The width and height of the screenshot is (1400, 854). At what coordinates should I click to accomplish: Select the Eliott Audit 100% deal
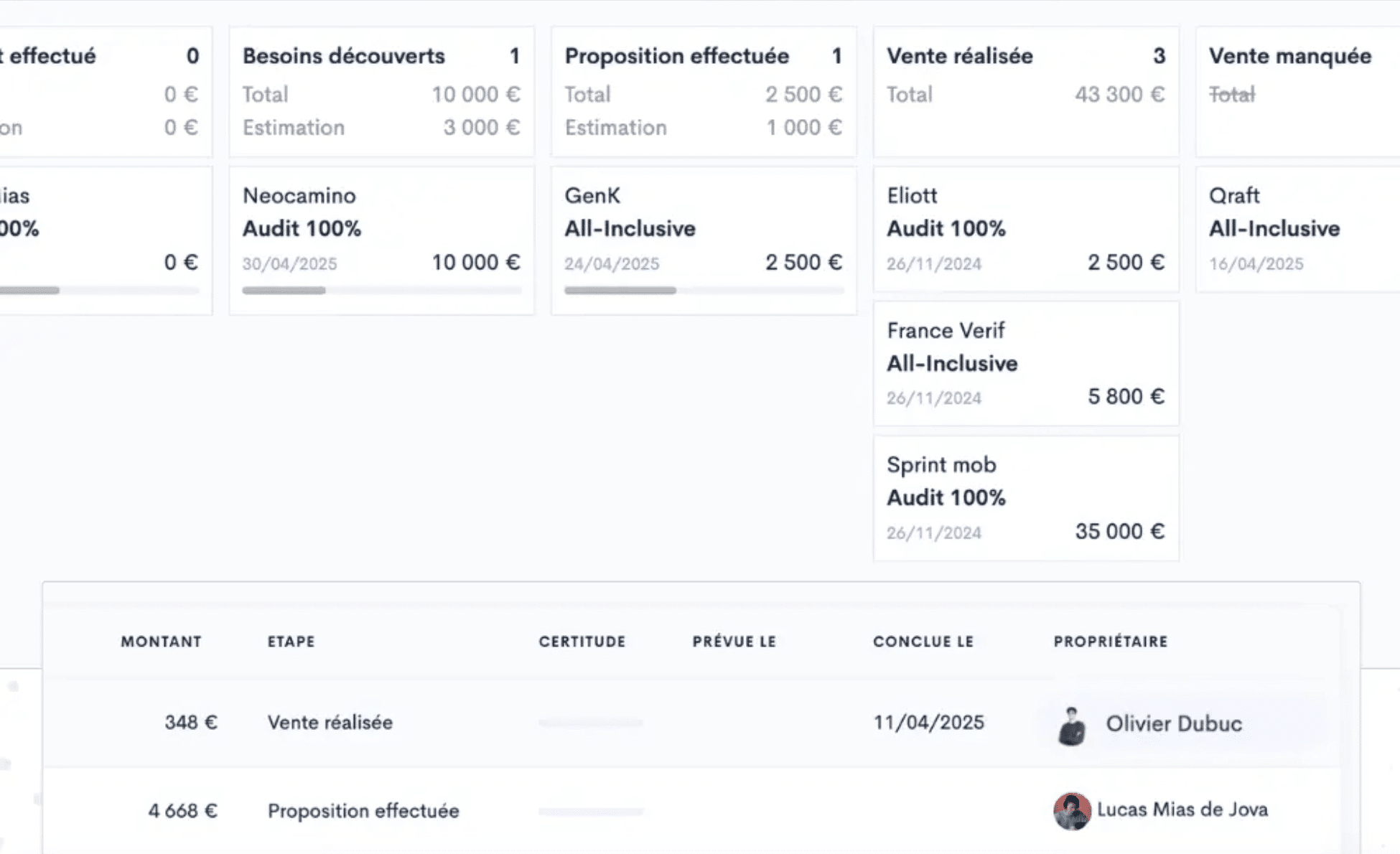(x=1025, y=230)
